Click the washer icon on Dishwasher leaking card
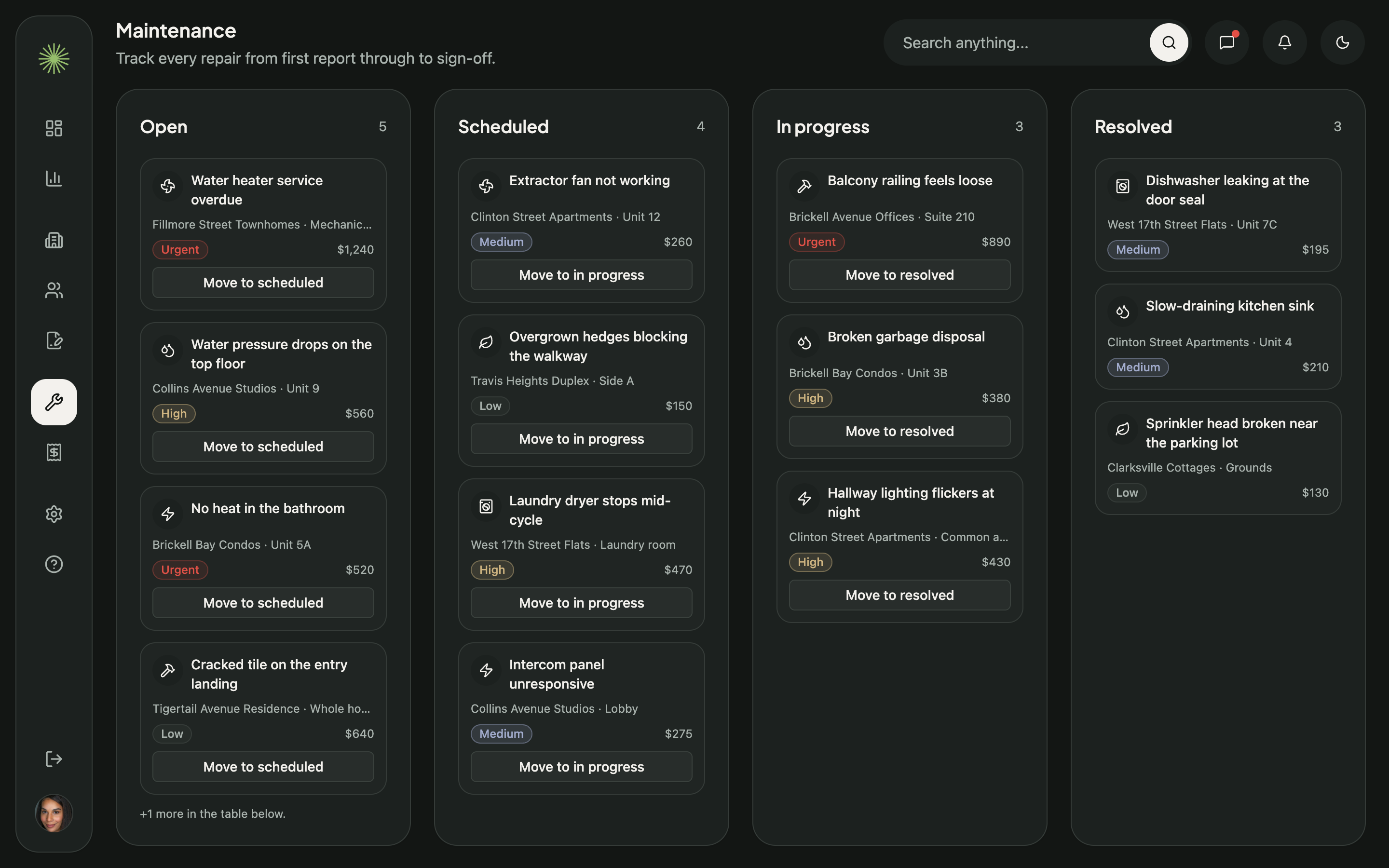This screenshot has height=868, width=1389. click(1123, 186)
